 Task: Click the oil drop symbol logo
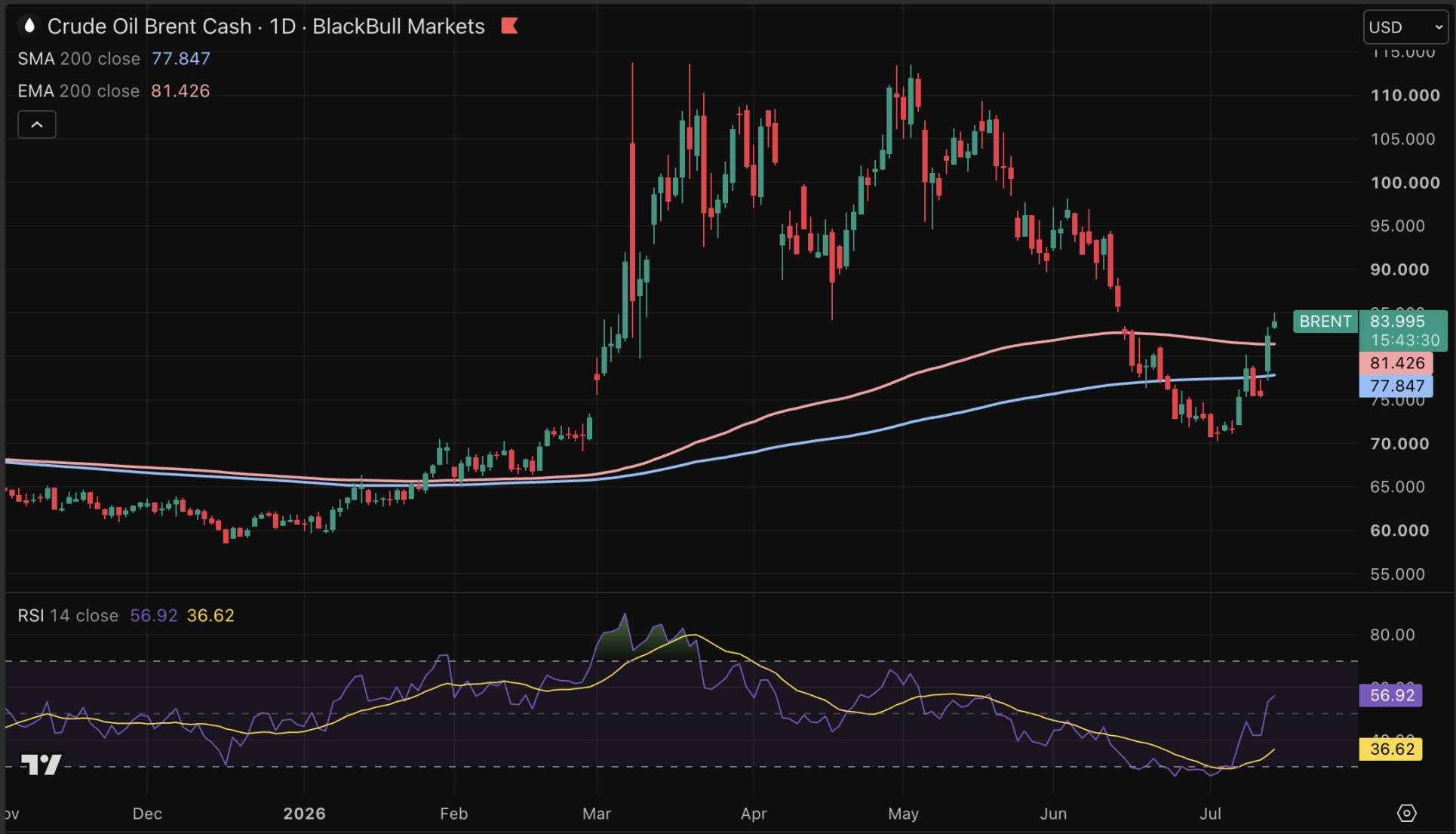pos(29,26)
